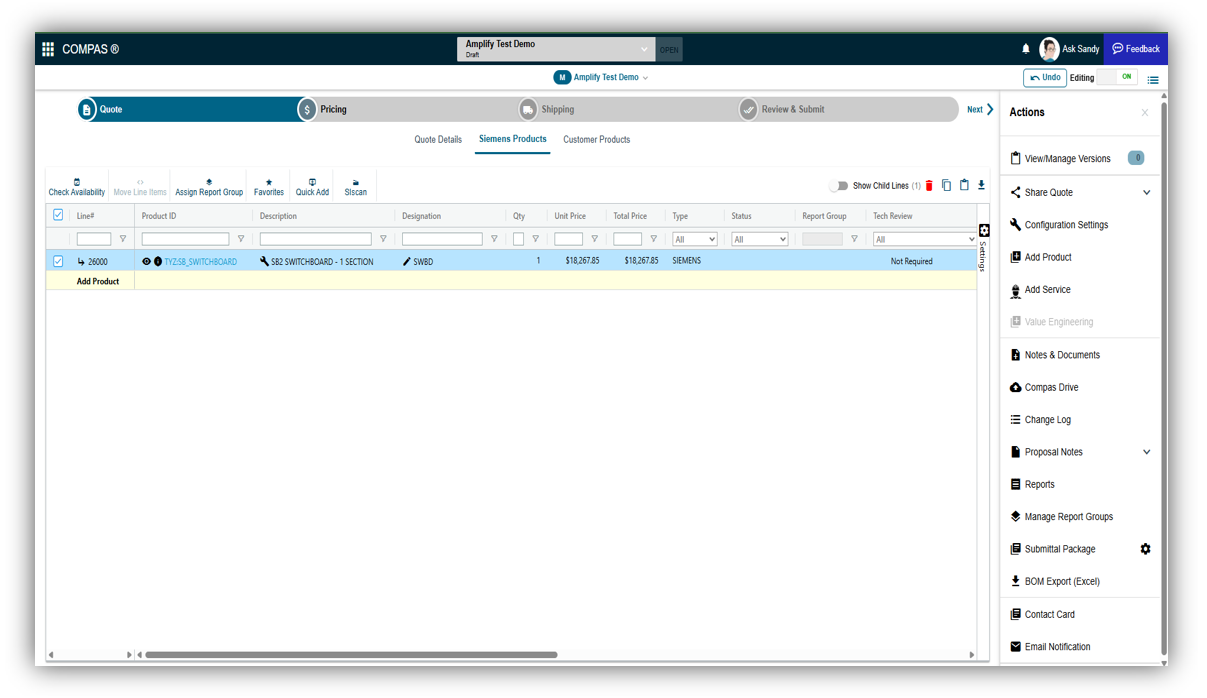Go to the Shipping step

coord(546,110)
